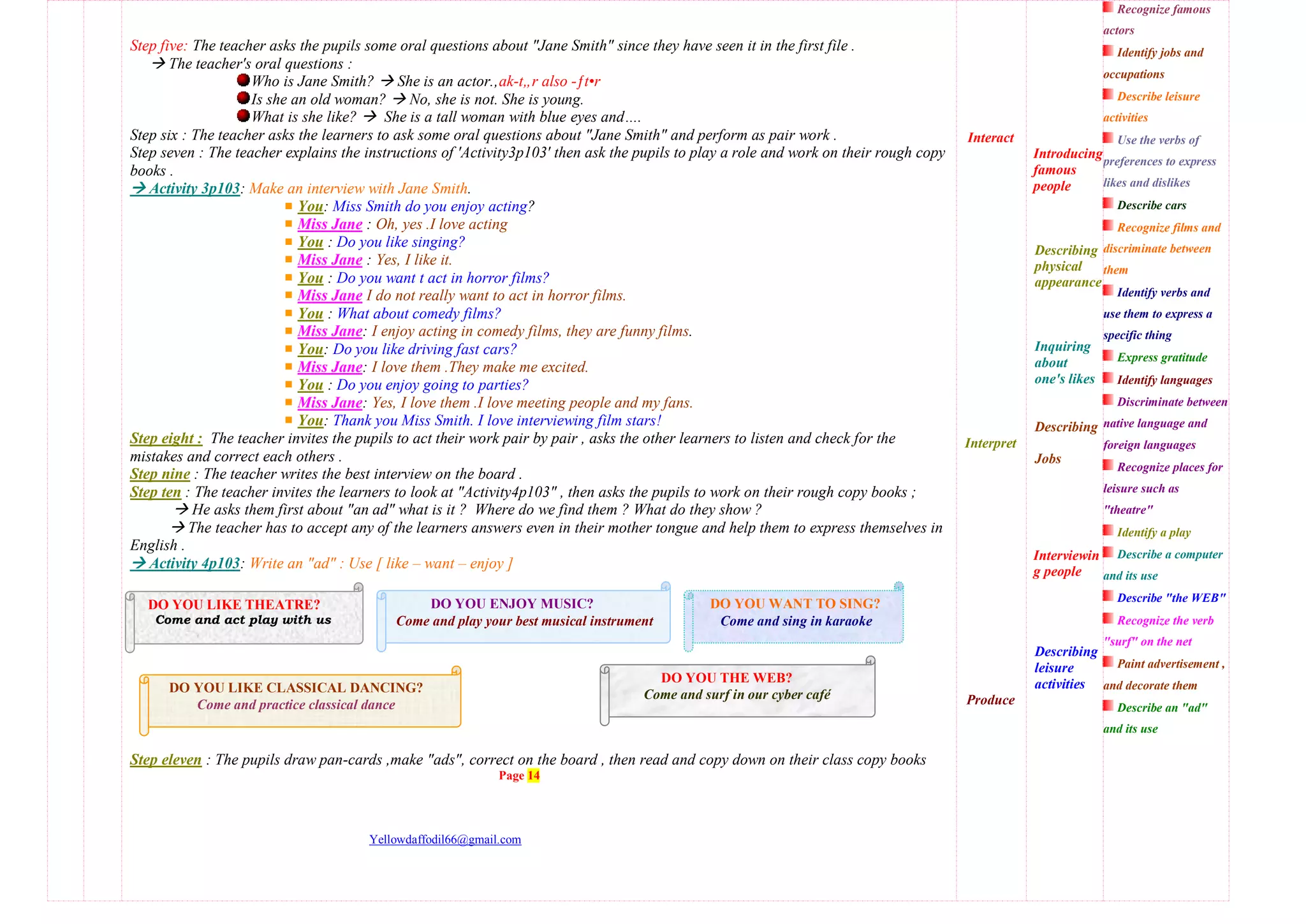The width and height of the screenshot is (1306, 924).
Task: Click the Describing Jobs heading in the side column
Action: (x=1066, y=443)
